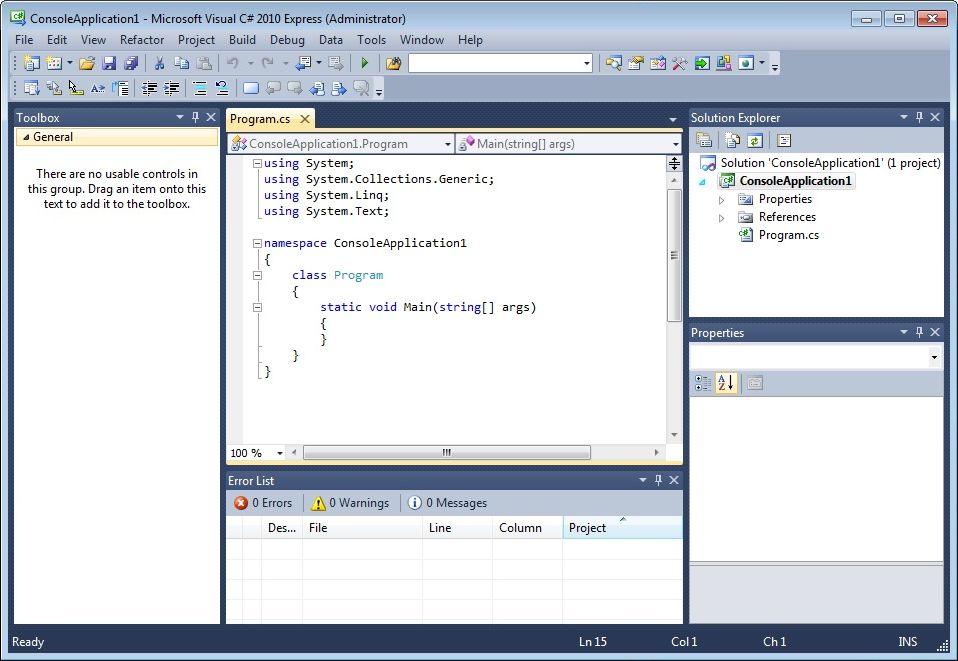Viewport: 958px width, 661px height.
Task: Click the Navigate Backward icon
Action: 304,63
